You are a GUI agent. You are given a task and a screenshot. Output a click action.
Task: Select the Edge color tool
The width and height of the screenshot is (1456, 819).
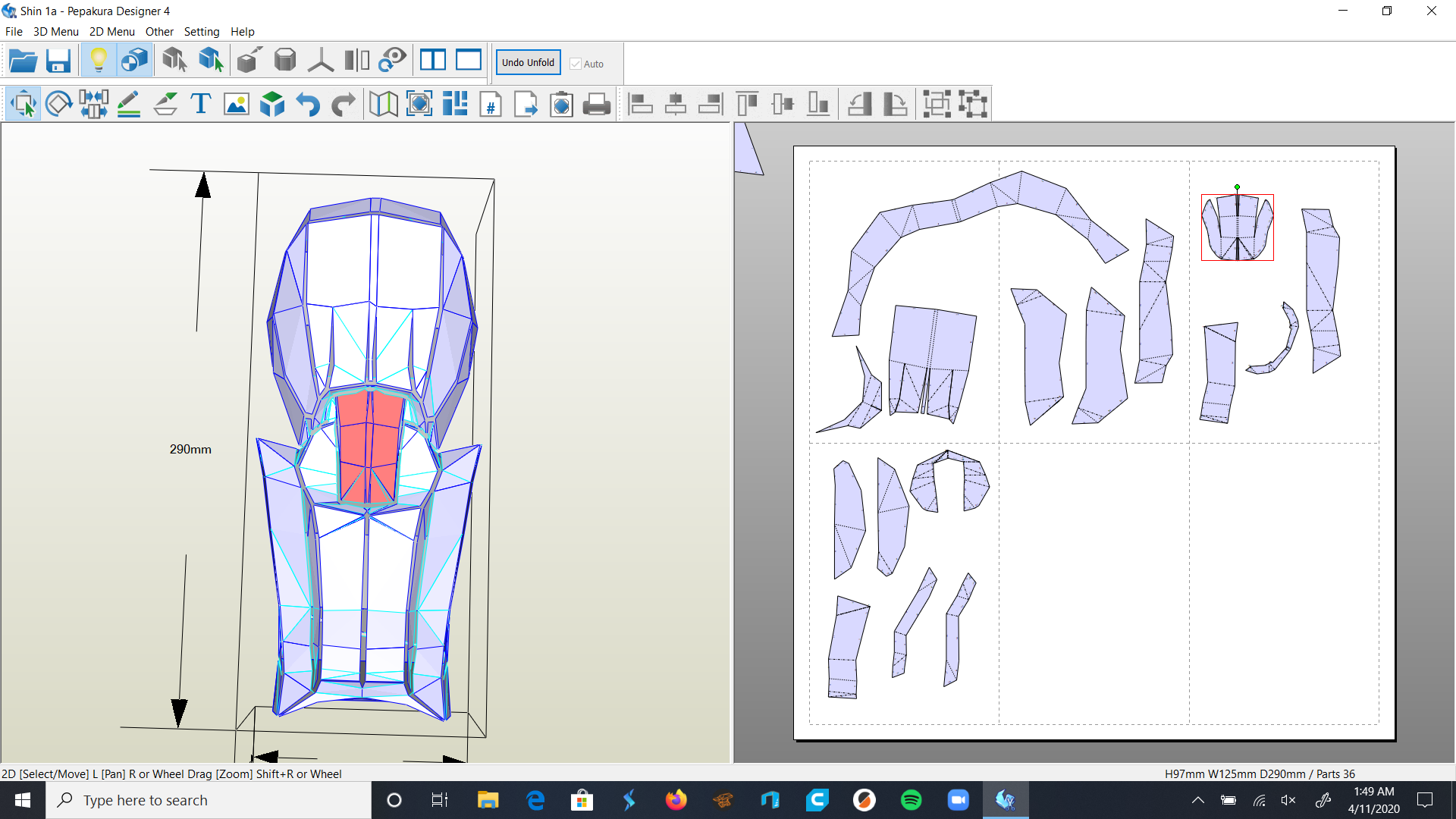tap(165, 104)
